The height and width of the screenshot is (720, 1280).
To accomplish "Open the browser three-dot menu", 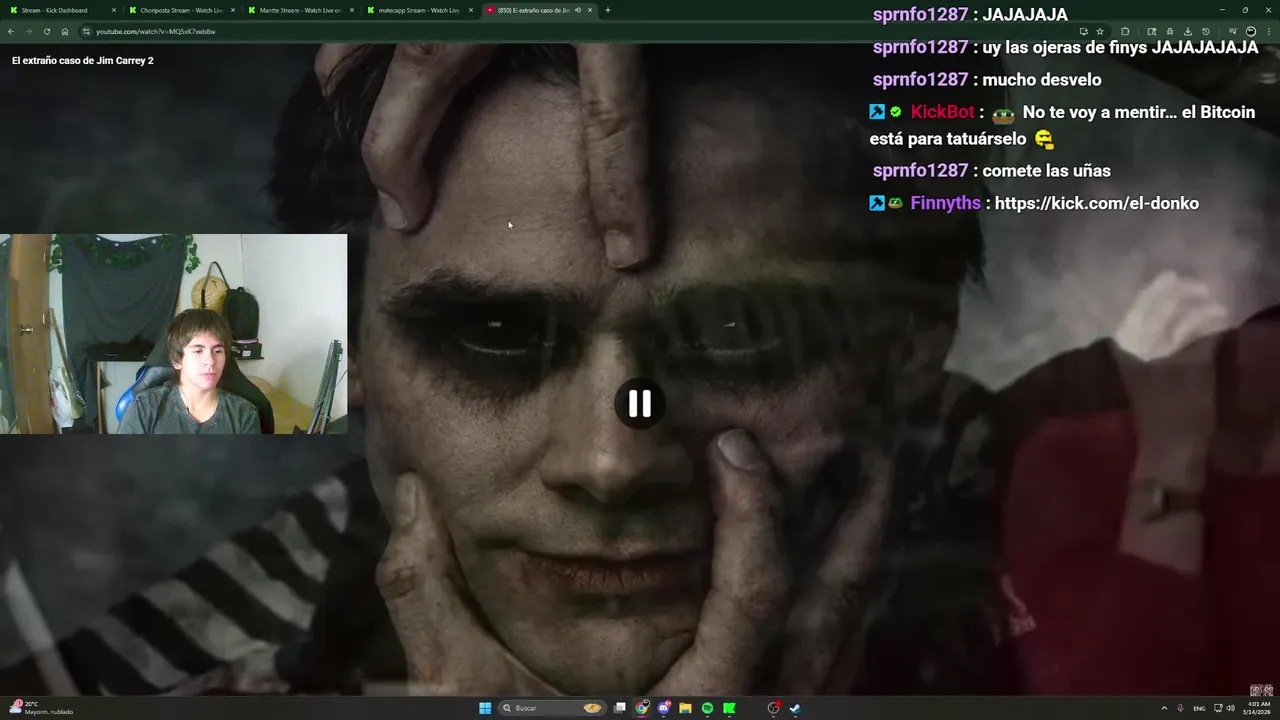I will pyautogui.click(x=1269, y=31).
